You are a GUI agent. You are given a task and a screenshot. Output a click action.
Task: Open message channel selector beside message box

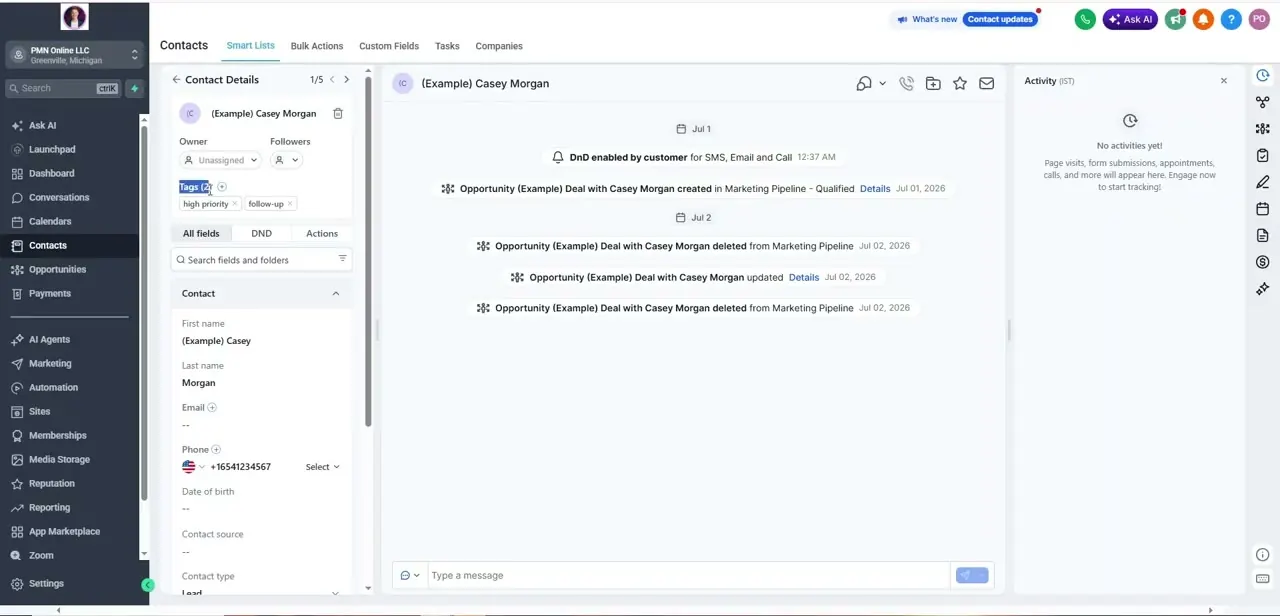click(410, 576)
